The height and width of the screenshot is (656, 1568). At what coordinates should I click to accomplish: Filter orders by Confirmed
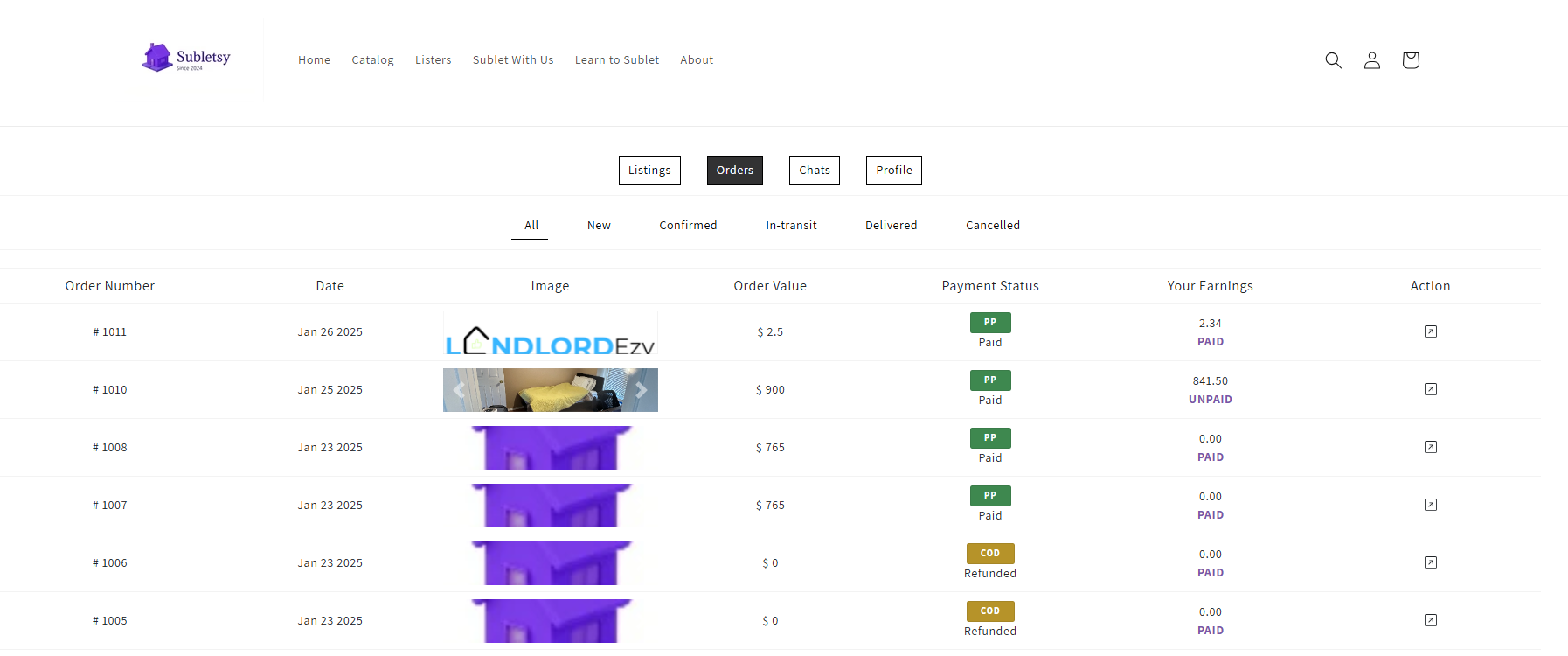(x=688, y=226)
